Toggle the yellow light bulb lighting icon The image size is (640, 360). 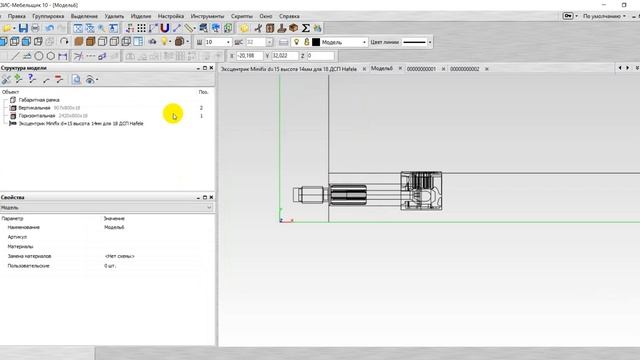(164, 42)
